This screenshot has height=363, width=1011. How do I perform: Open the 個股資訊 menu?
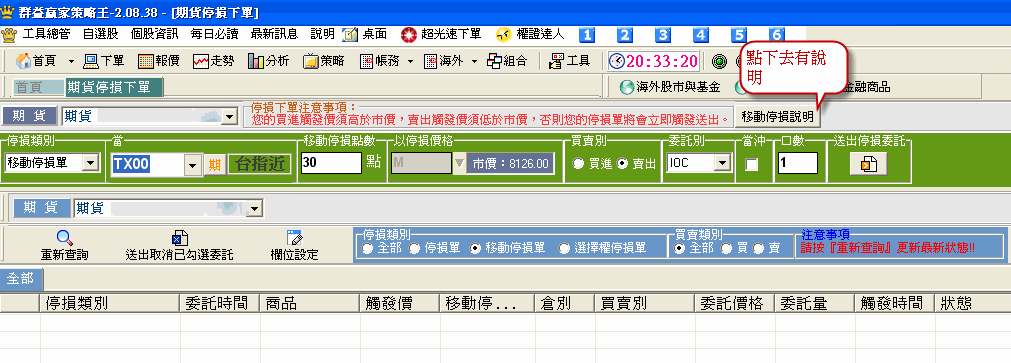[154, 35]
